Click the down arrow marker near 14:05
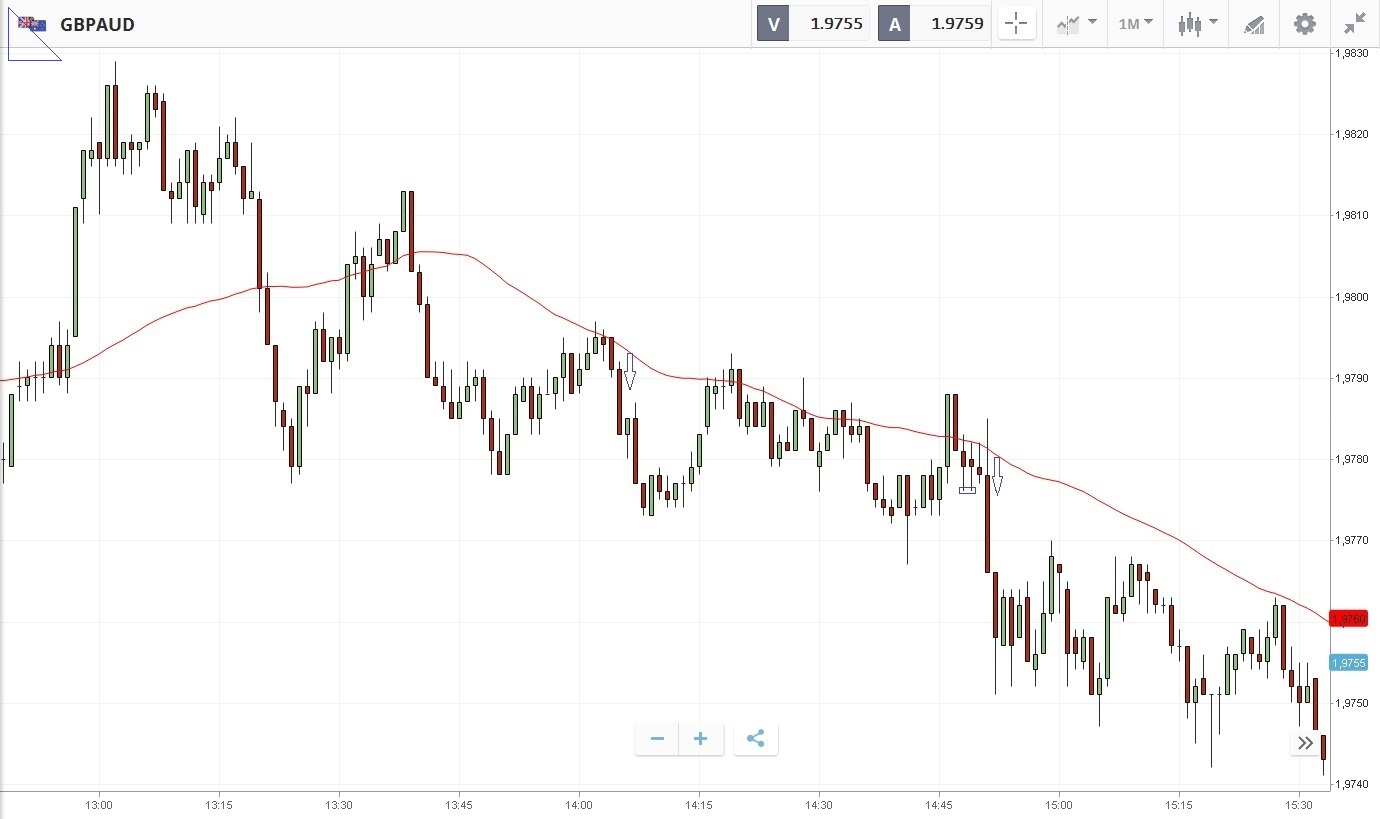Image resolution: width=1380 pixels, height=819 pixels. (x=630, y=371)
